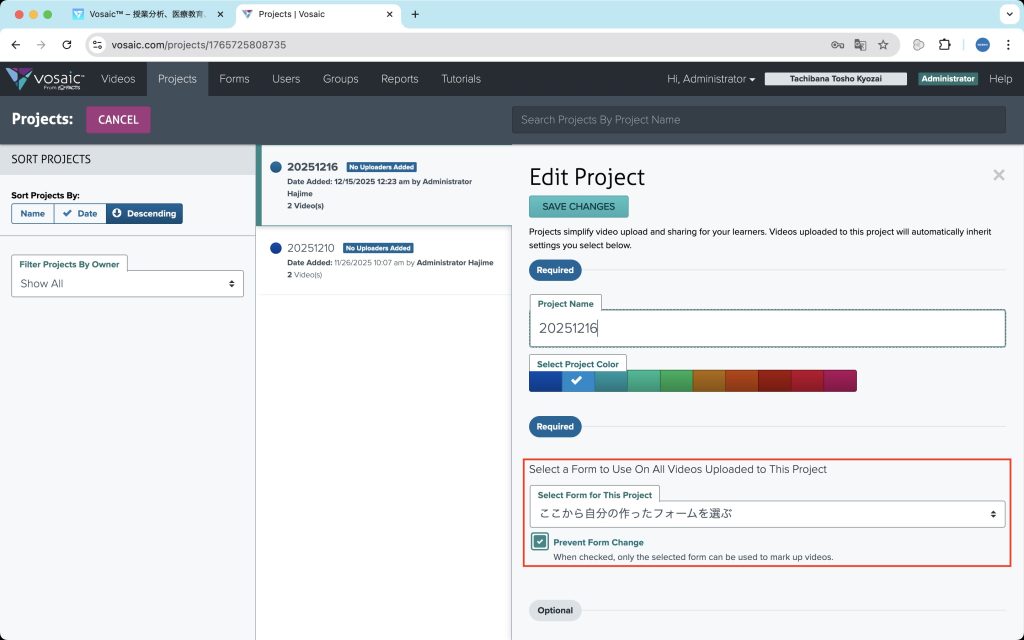Close the Edit Project panel with X

pyautogui.click(x=998, y=175)
